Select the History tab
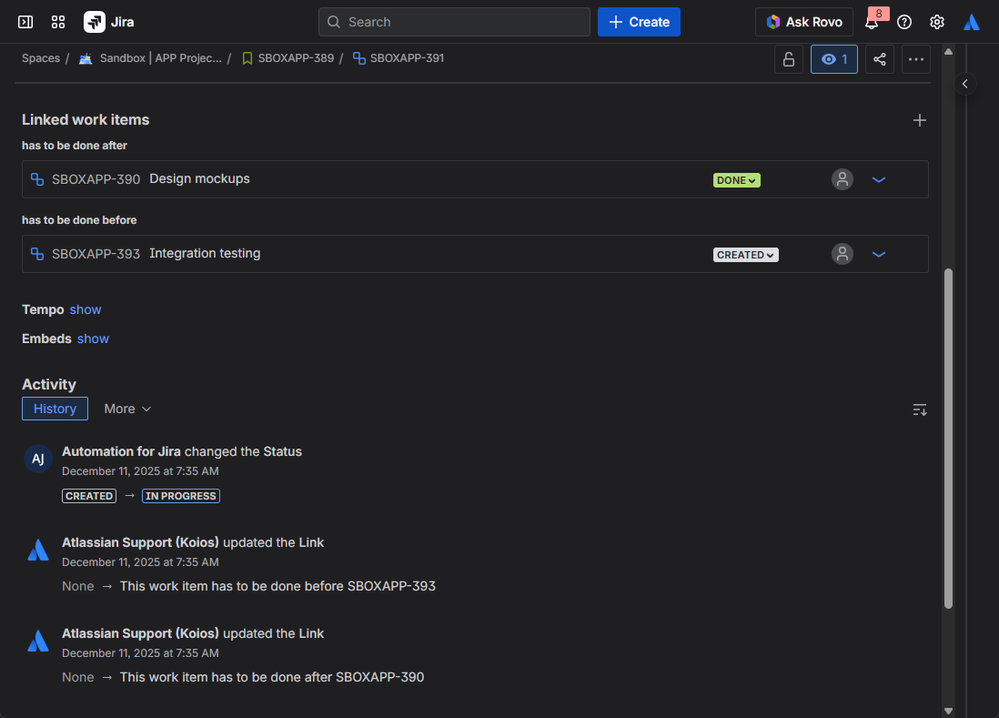The image size is (999, 718). point(55,409)
